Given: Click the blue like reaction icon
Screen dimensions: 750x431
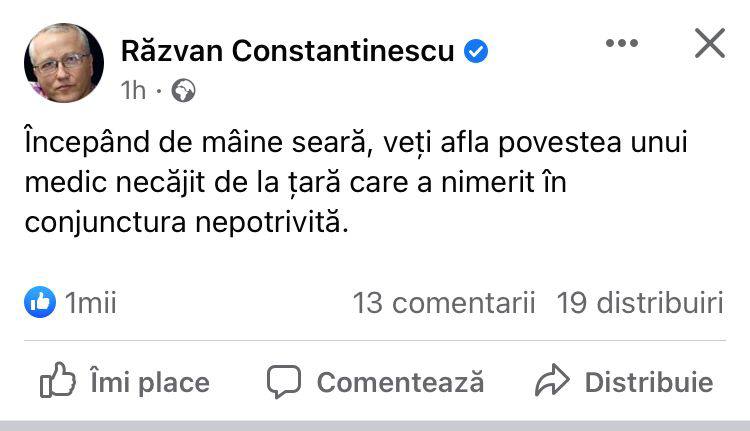Looking at the screenshot, I should coord(40,302).
